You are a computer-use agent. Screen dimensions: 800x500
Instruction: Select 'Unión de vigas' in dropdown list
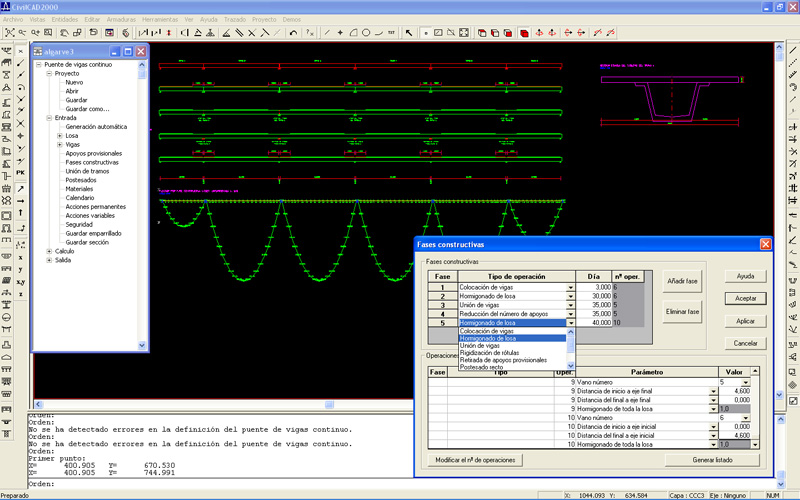(x=480, y=346)
